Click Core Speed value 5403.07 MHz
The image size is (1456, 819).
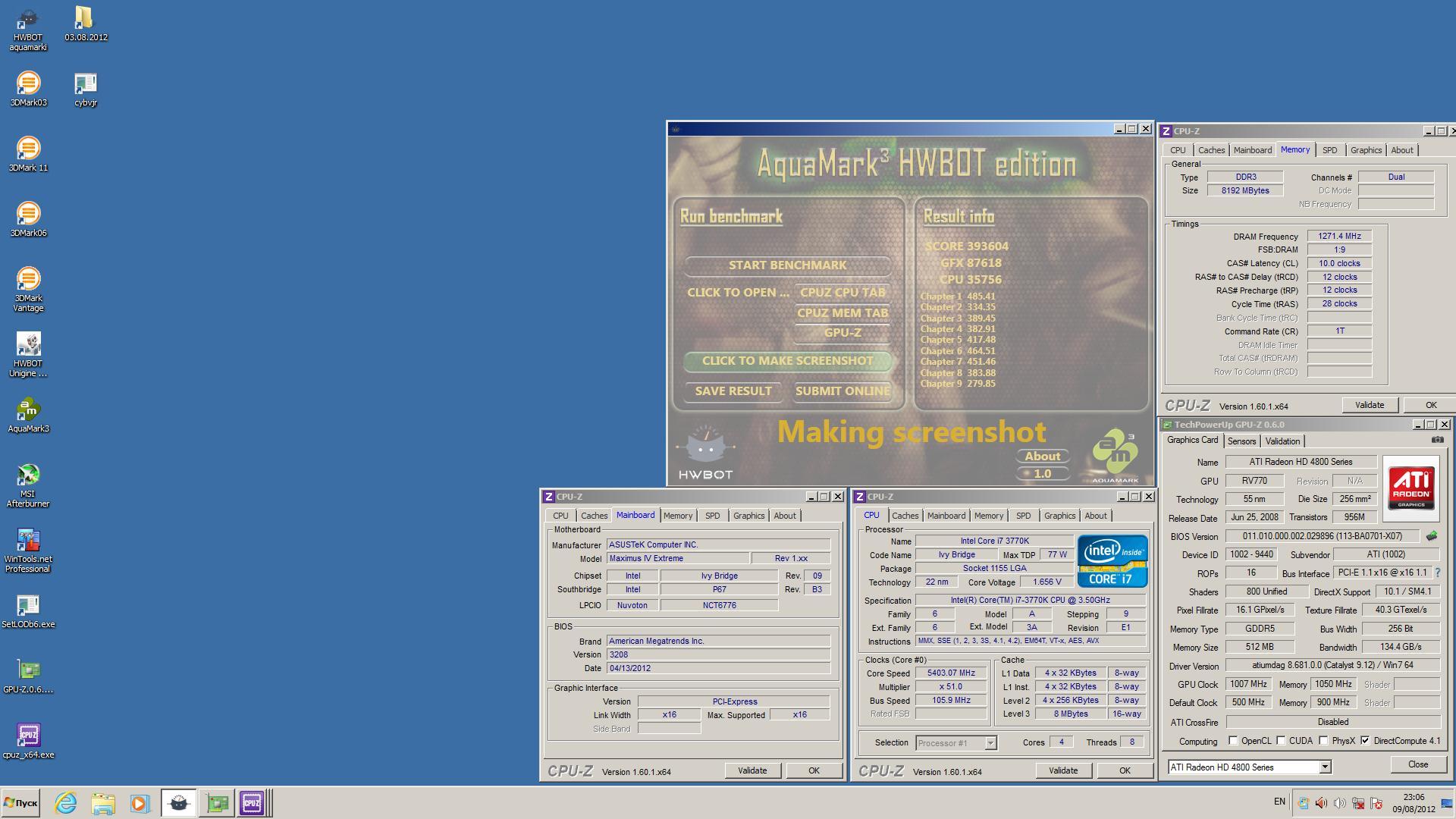[x=951, y=673]
